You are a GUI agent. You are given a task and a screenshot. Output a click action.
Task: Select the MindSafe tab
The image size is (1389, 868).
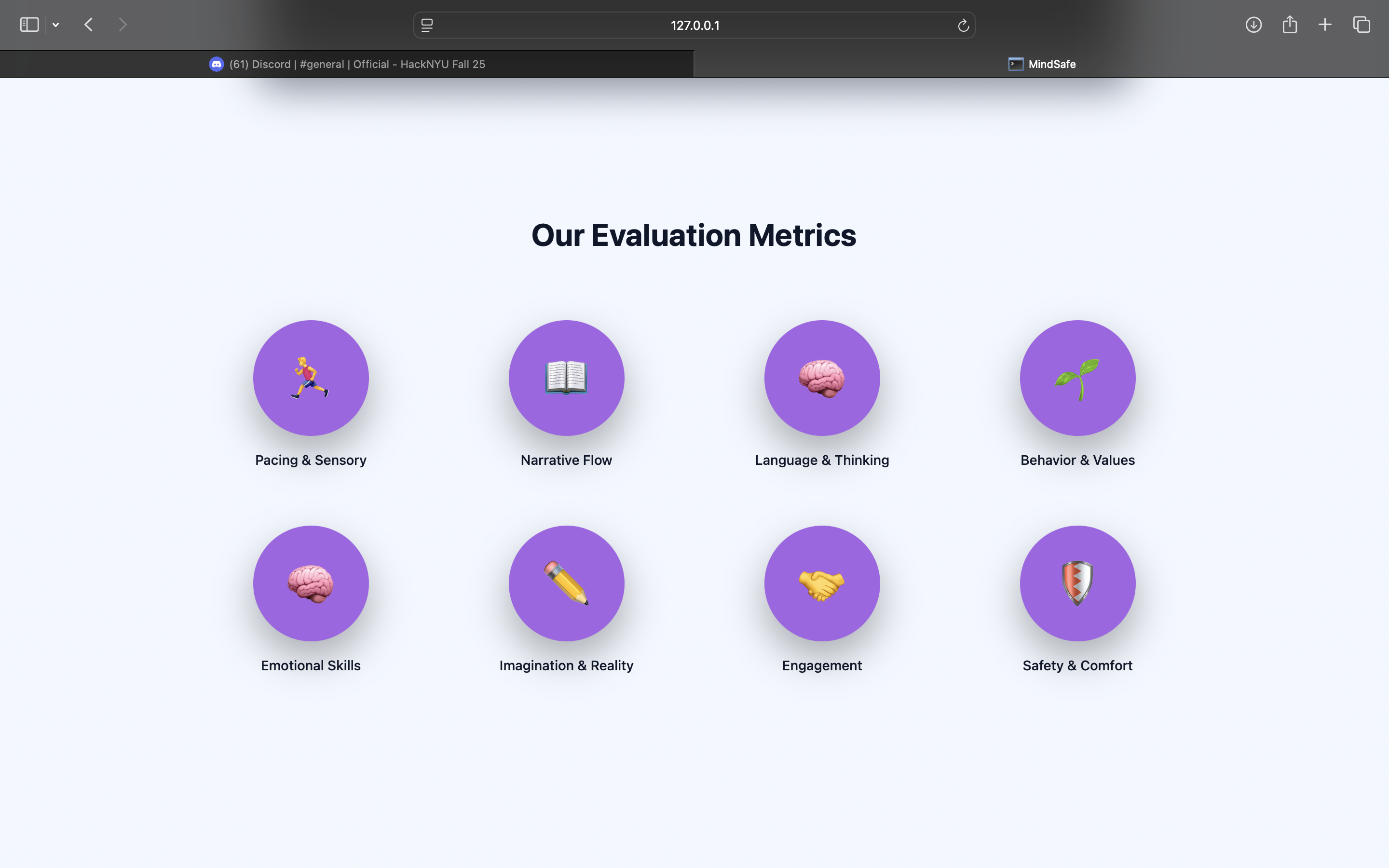point(1041,64)
